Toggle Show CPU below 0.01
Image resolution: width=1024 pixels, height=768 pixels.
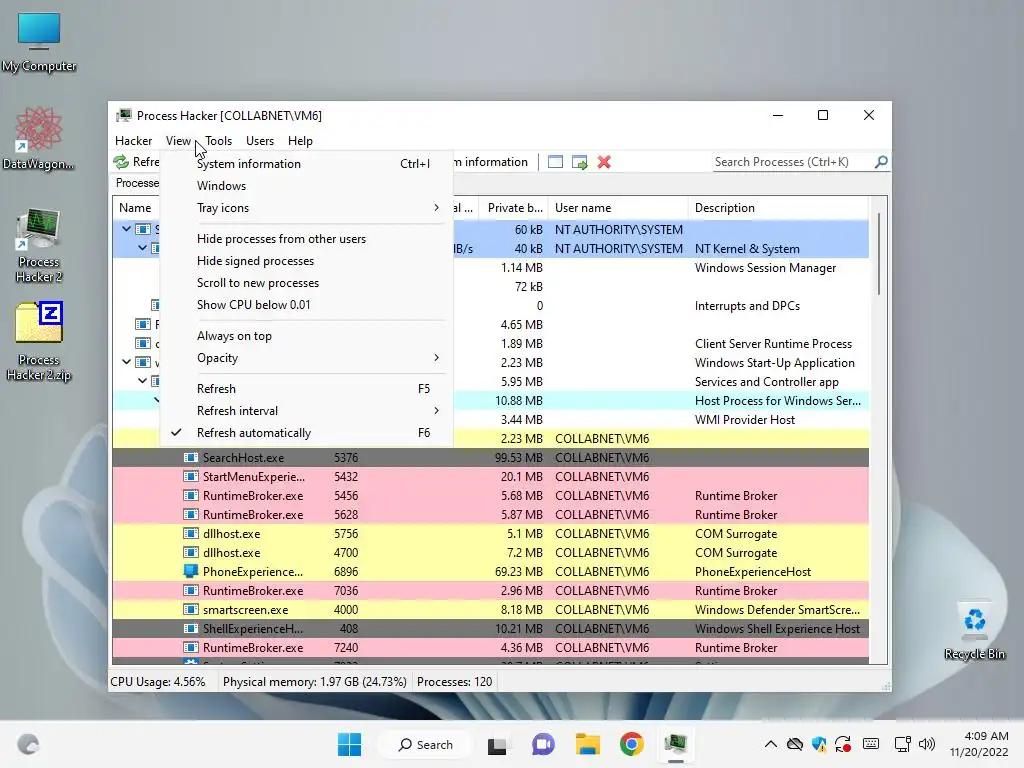point(306,305)
